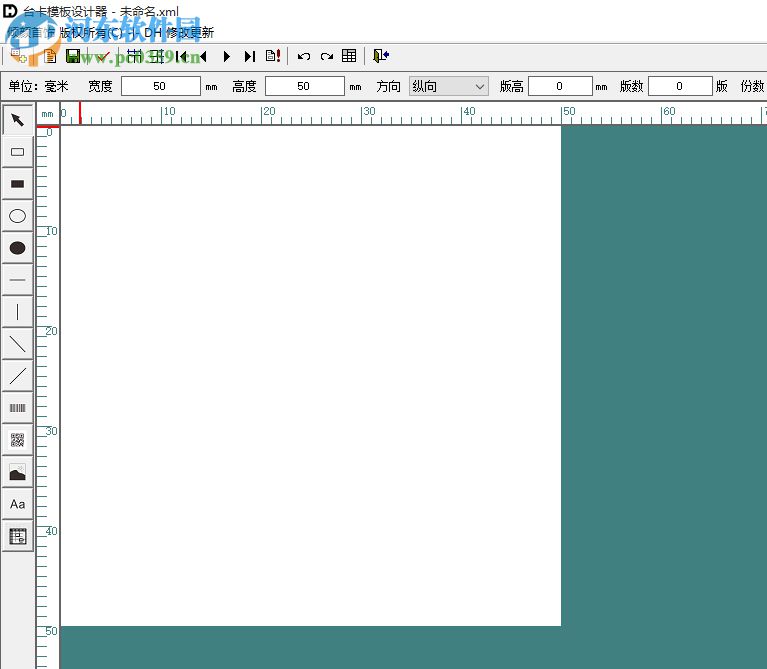The image size is (767, 669).
Task: Select the arrow pointer tool
Action: click(x=18, y=120)
